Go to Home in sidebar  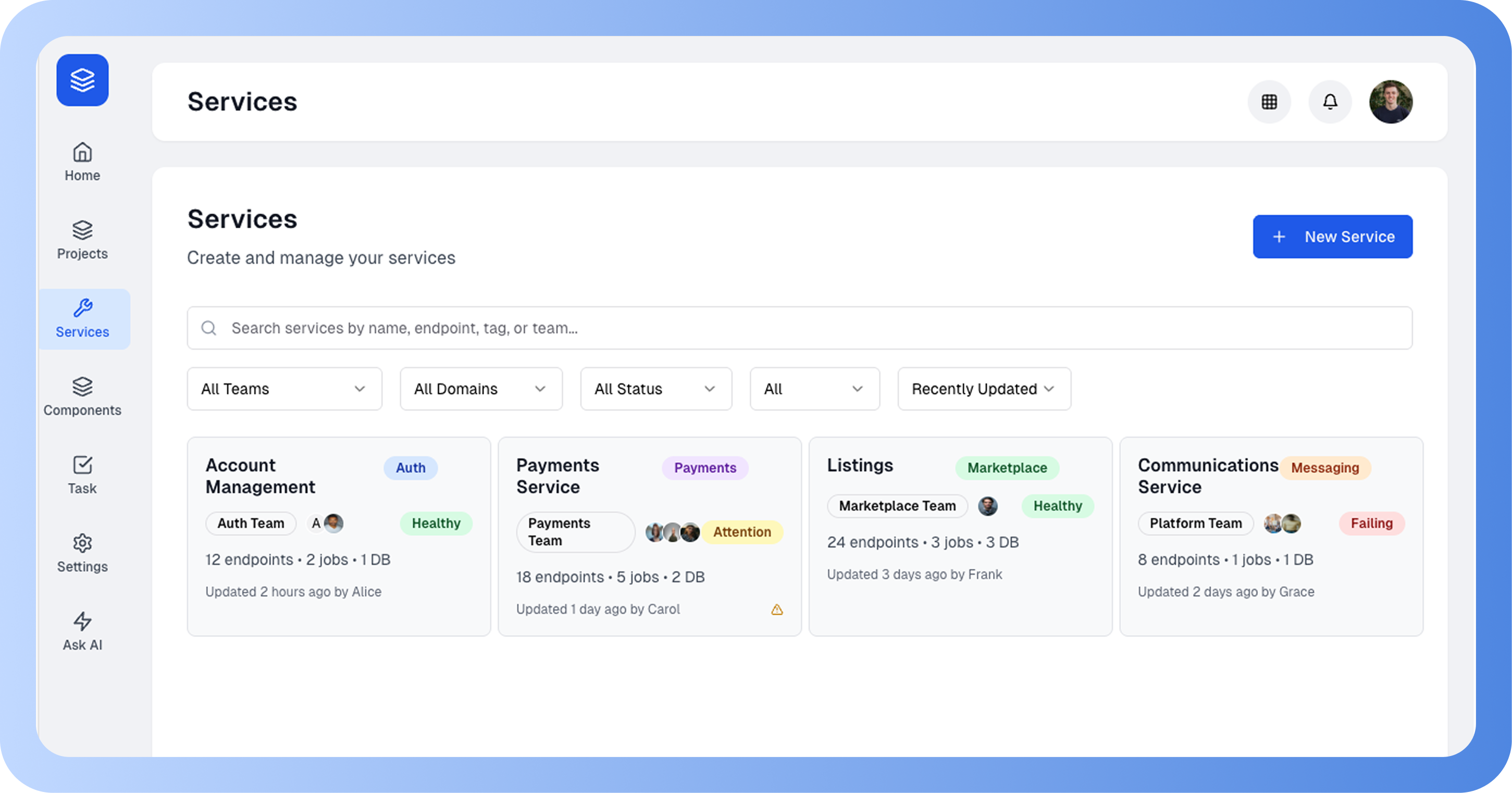pyautogui.click(x=82, y=162)
